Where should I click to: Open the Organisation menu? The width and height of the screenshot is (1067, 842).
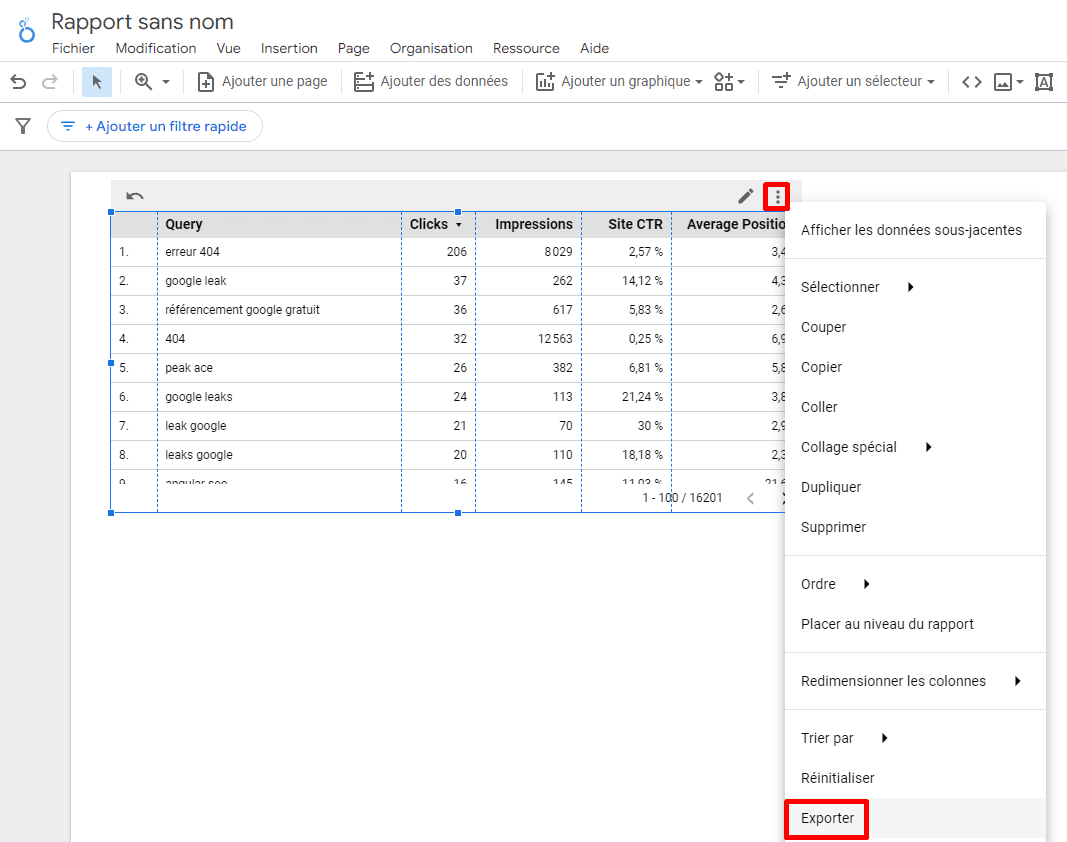click(x=431, y=48)
